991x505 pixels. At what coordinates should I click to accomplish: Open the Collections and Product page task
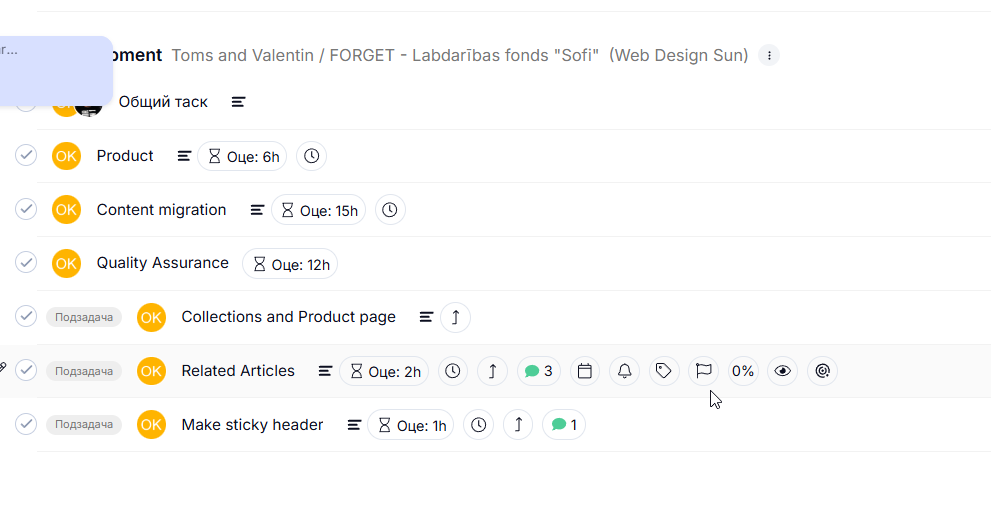(288, 317)
